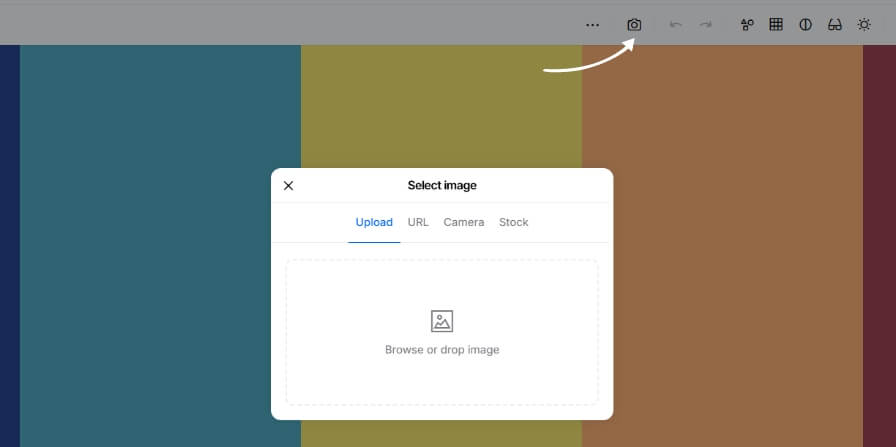Select the olive yellow color stripe
896x447 pixels.
[x=441, y=106]
